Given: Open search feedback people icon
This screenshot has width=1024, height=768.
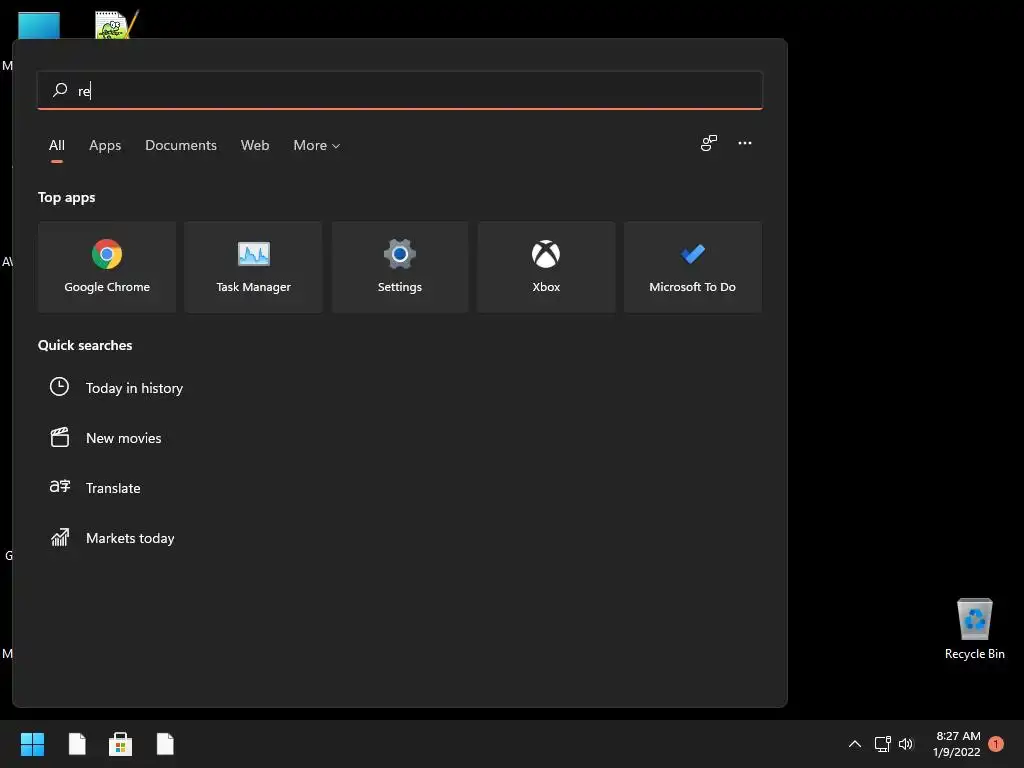Looking at the screenshot, I should [709, 143].
